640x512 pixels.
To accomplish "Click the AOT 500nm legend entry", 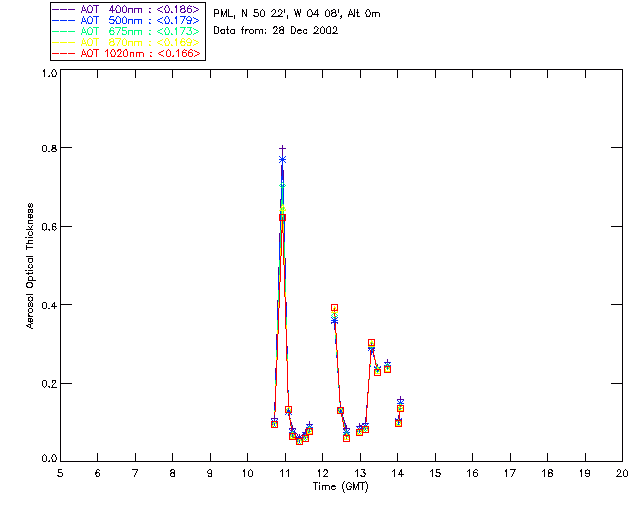I will coord(127,20).
